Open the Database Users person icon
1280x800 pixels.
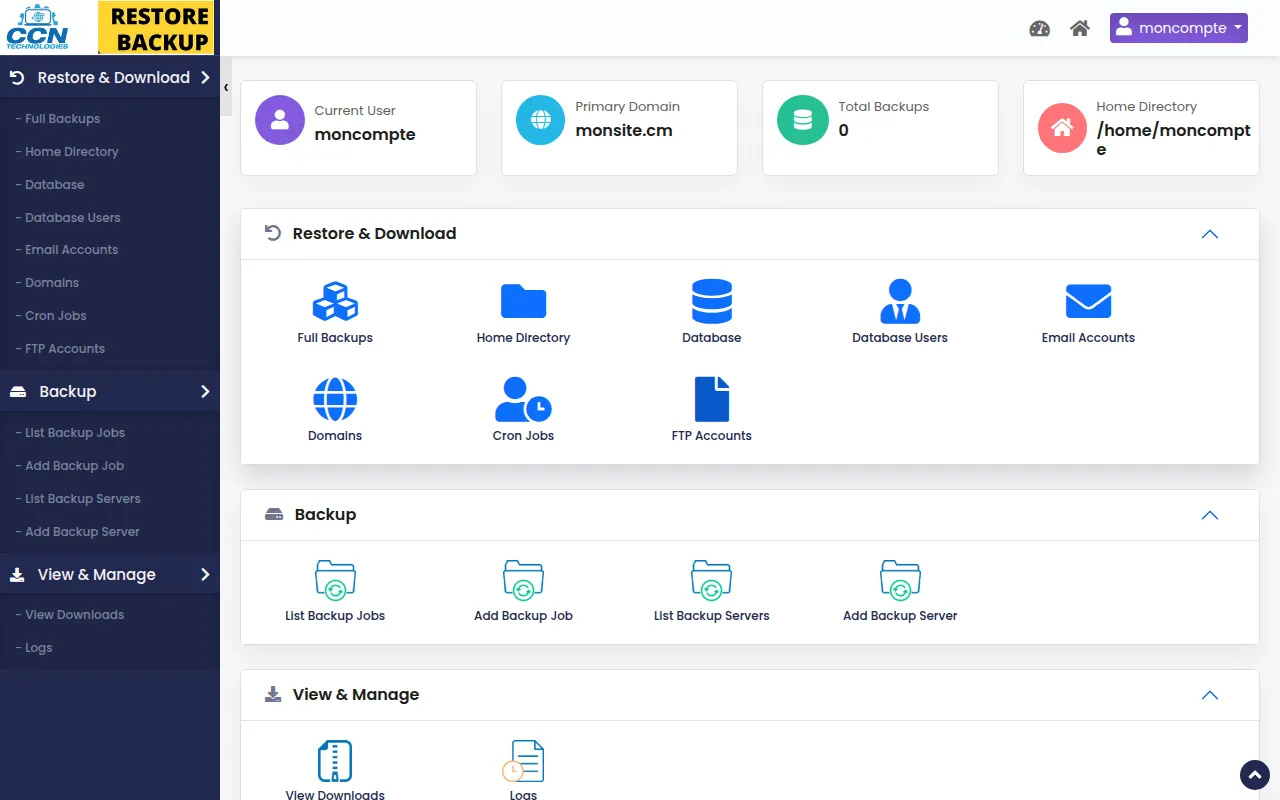pyautogui.click(x=900, y=301)
